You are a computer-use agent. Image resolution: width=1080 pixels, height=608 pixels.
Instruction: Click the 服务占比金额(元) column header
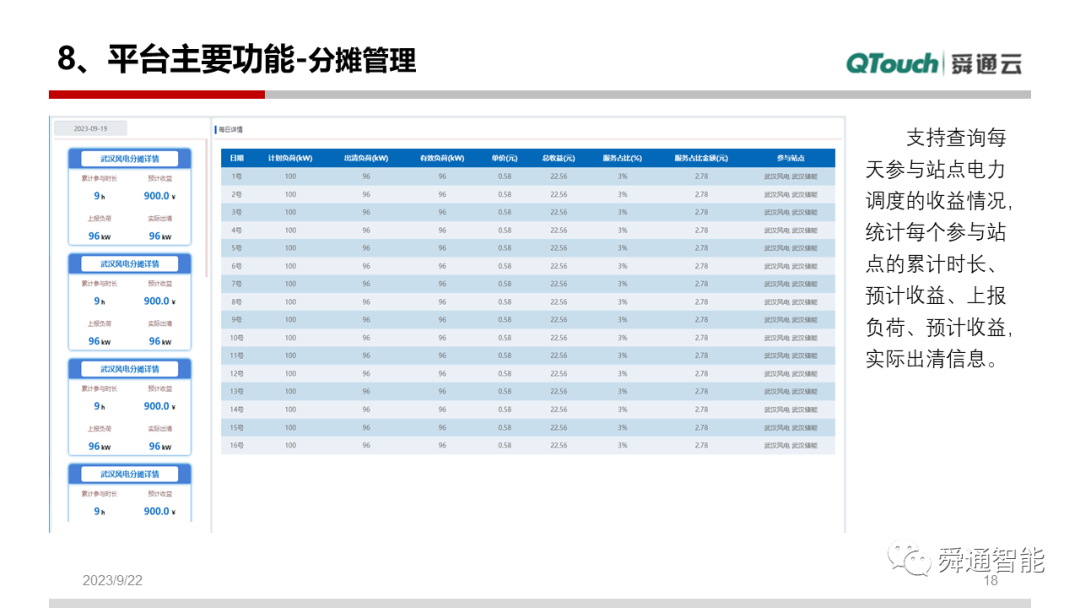click(x=700, y=158)
